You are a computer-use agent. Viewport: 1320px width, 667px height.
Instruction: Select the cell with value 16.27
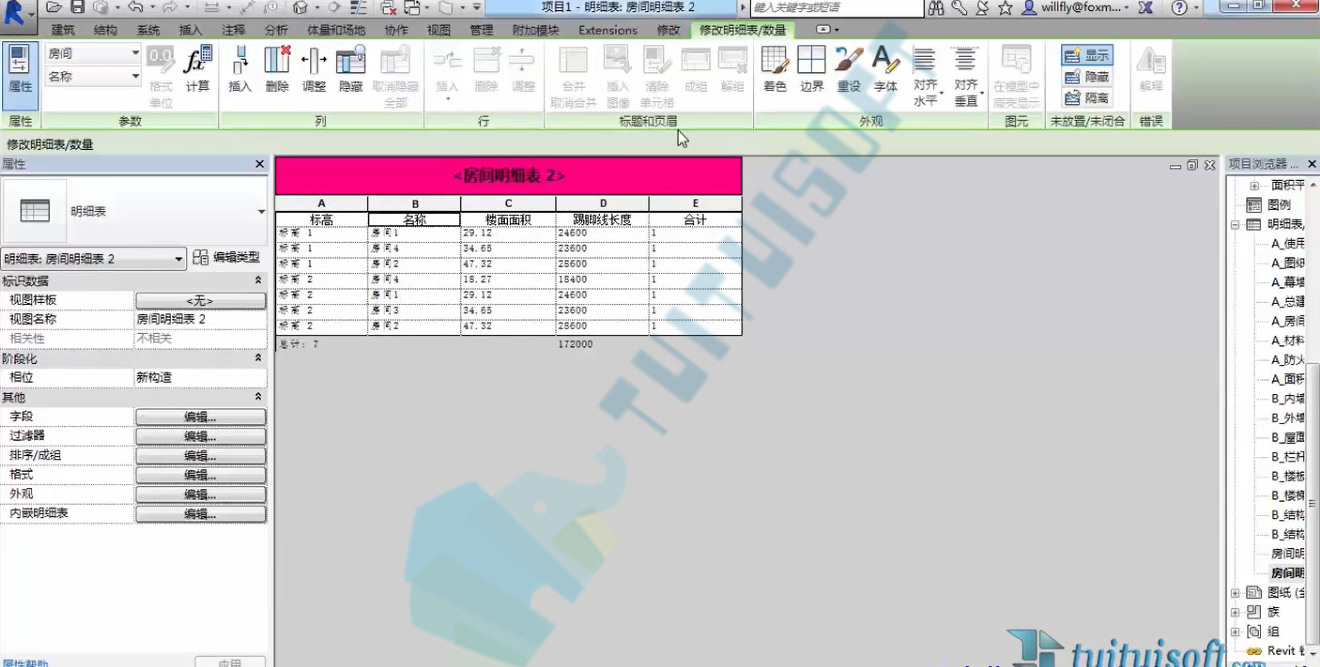(x=508, y=279)
